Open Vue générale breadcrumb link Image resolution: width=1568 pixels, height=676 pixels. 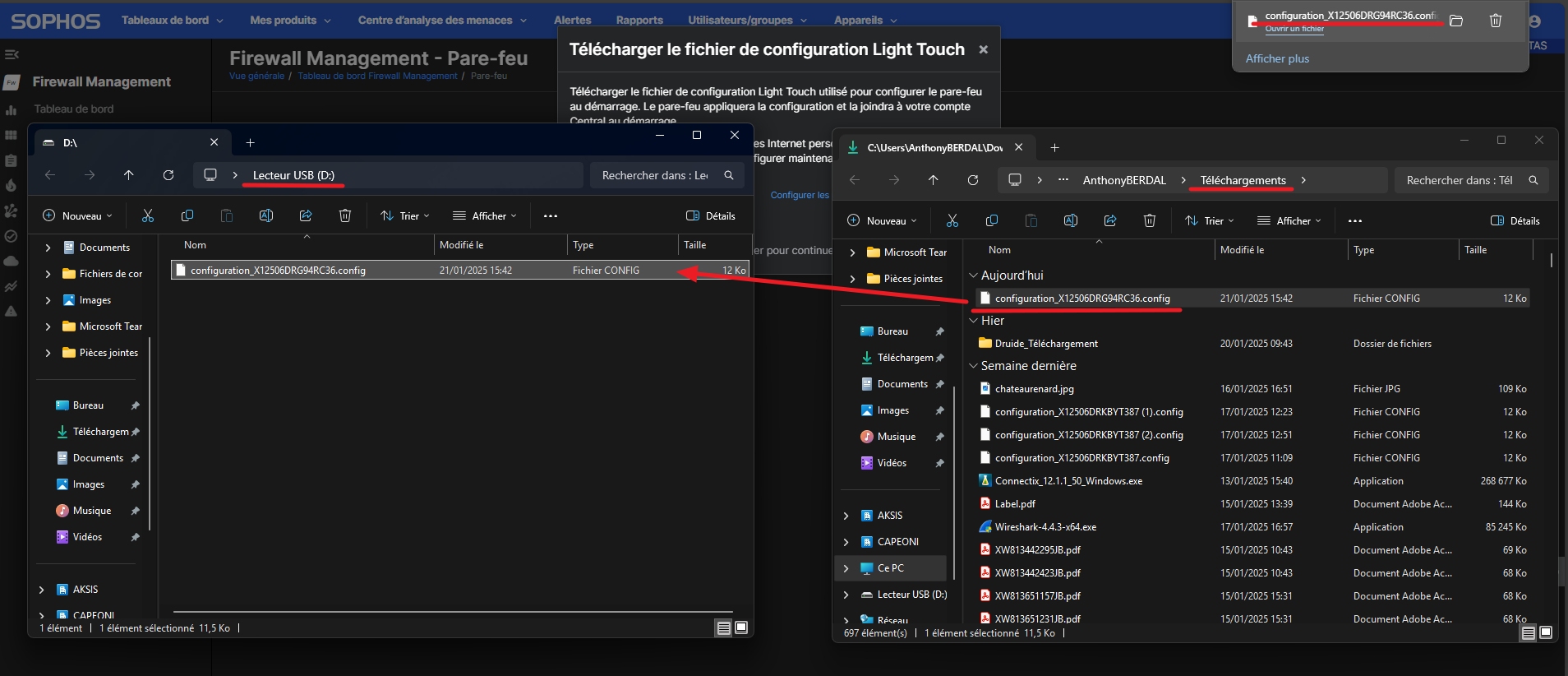point(256,76)
